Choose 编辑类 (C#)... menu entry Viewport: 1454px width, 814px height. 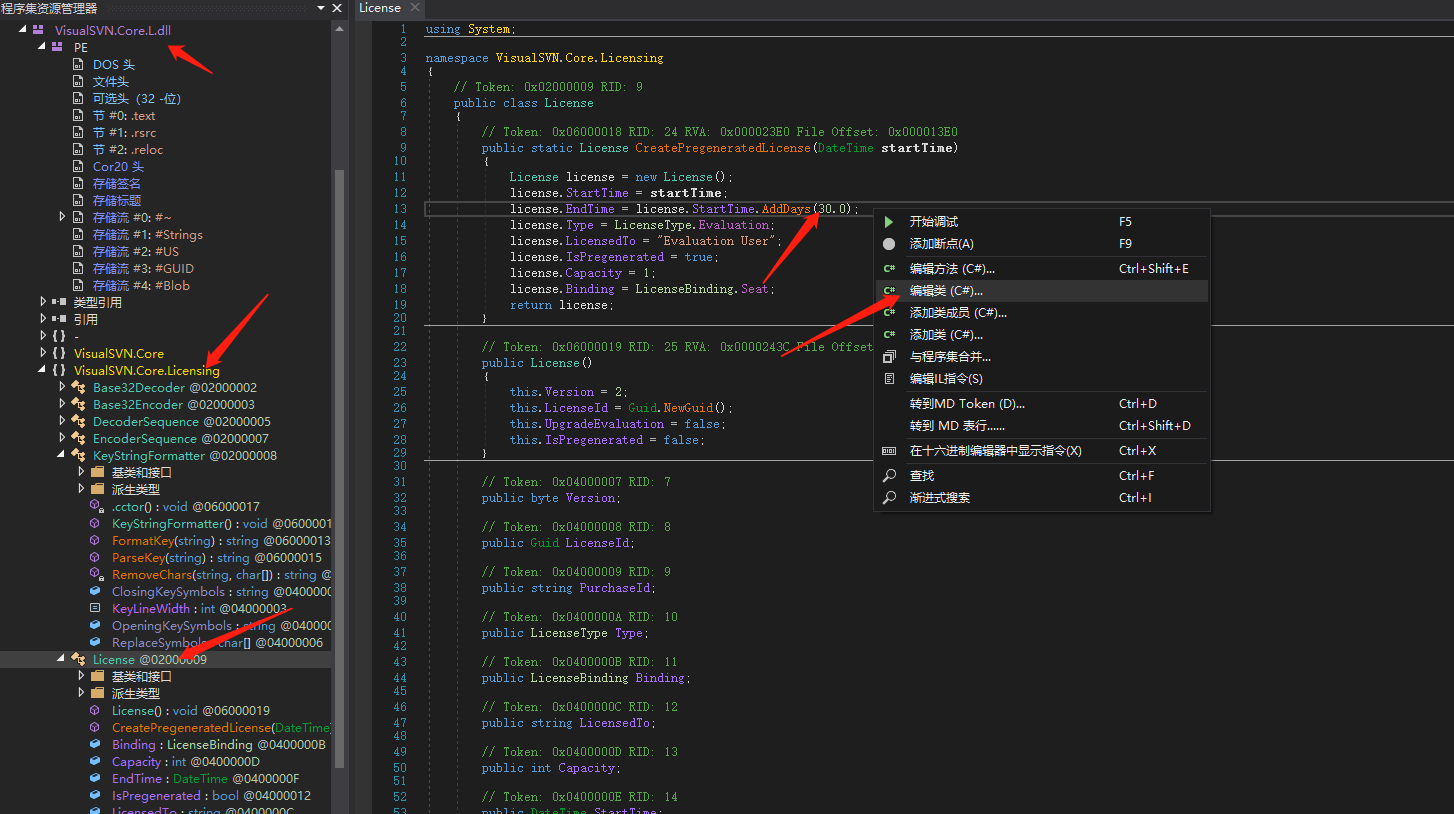click(x=1041, y=291)
